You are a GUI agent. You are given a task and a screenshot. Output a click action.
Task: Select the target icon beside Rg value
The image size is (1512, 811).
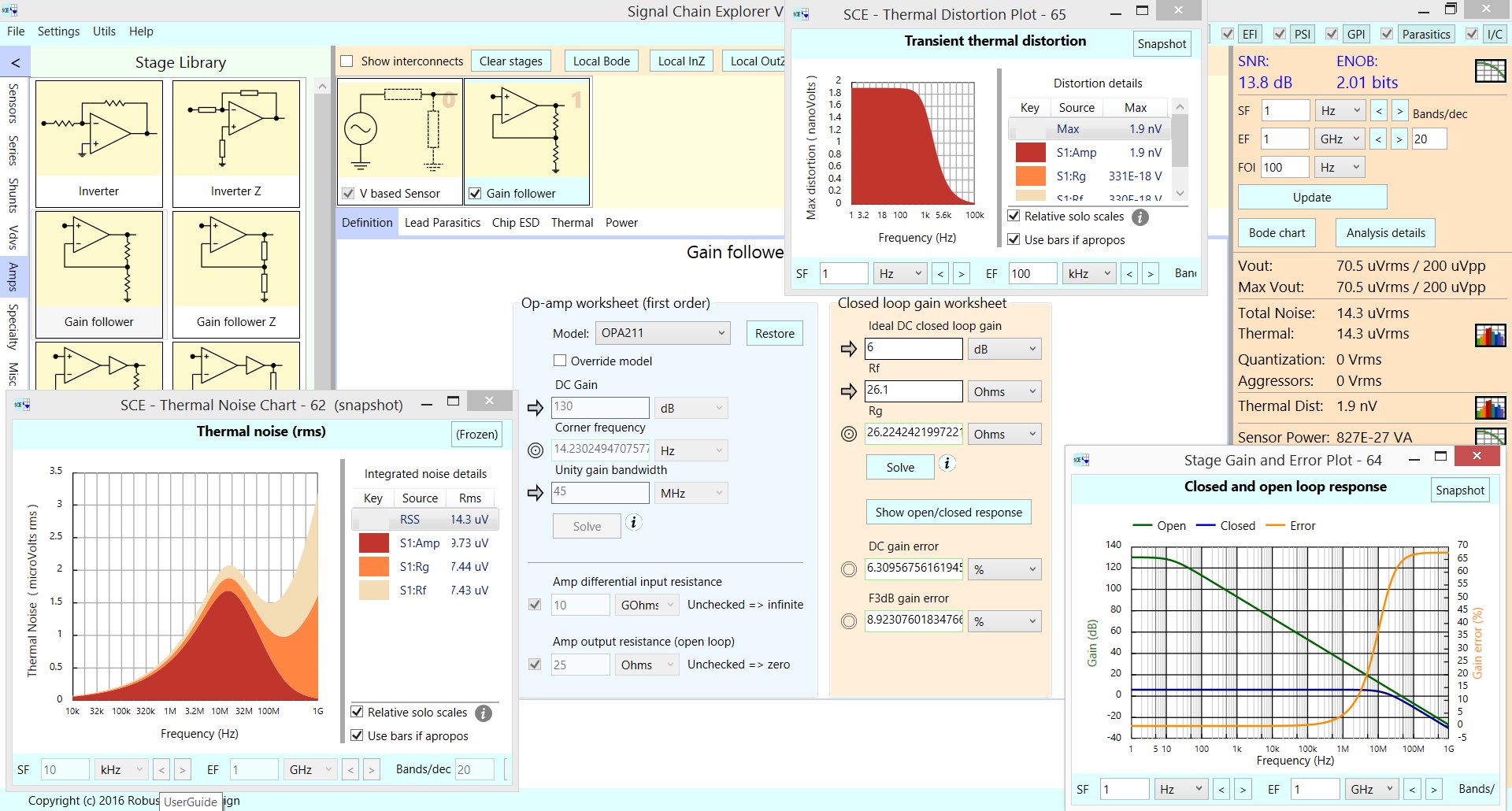tap(849, 434)
